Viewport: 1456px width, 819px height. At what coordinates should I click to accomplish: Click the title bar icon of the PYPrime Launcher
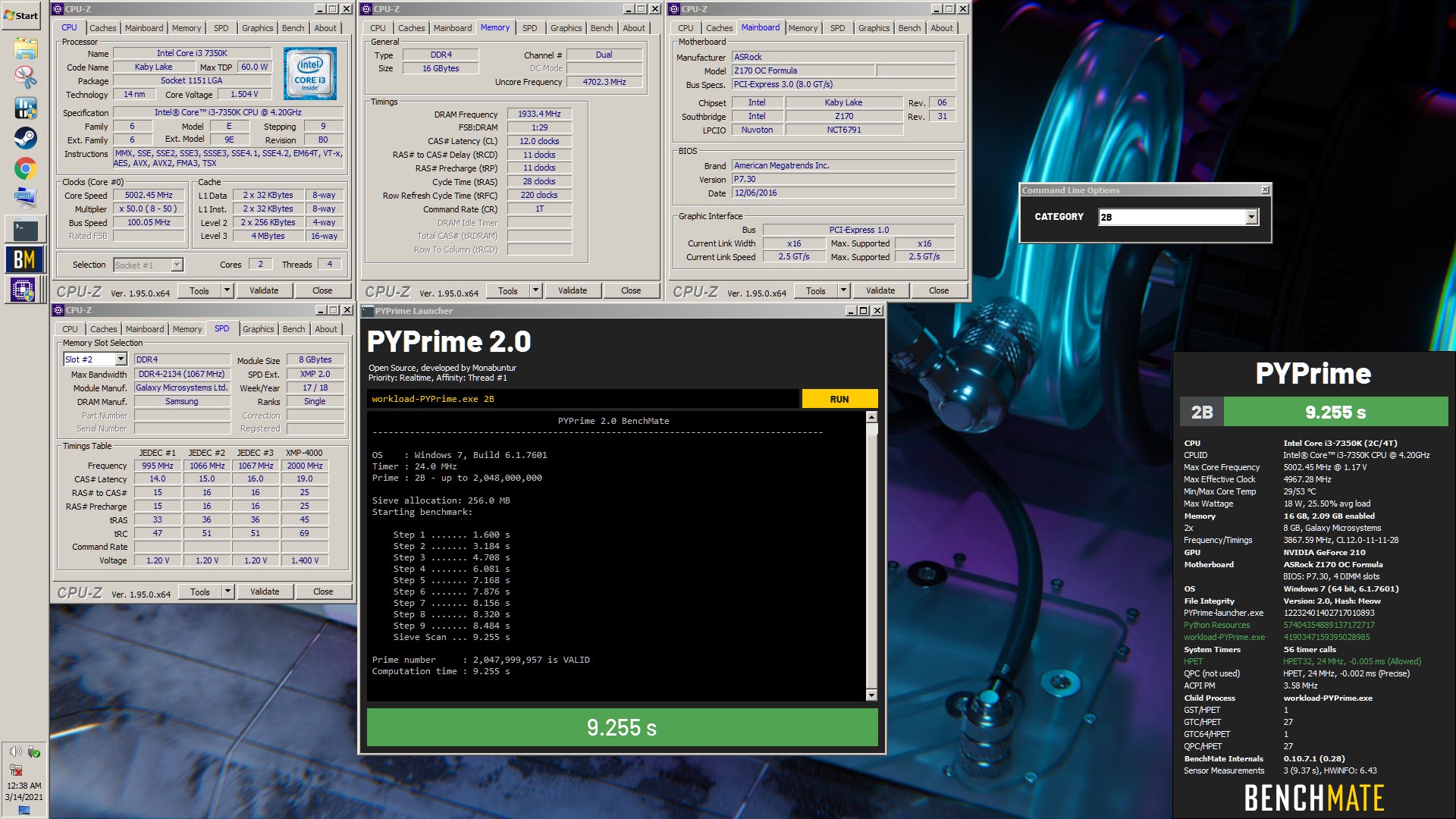point(368,311)
